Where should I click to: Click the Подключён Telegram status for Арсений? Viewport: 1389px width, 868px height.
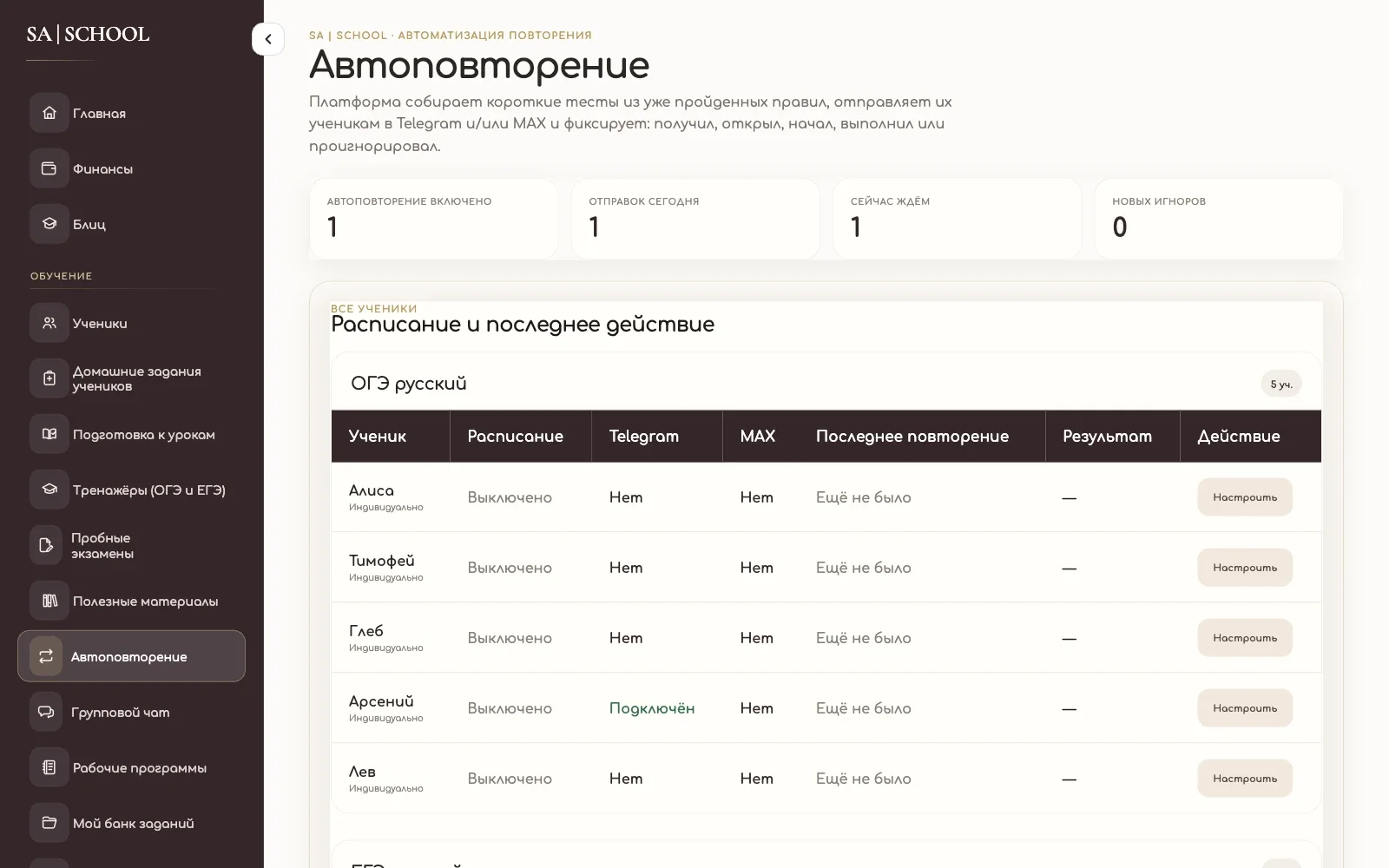tap(652, 708)
